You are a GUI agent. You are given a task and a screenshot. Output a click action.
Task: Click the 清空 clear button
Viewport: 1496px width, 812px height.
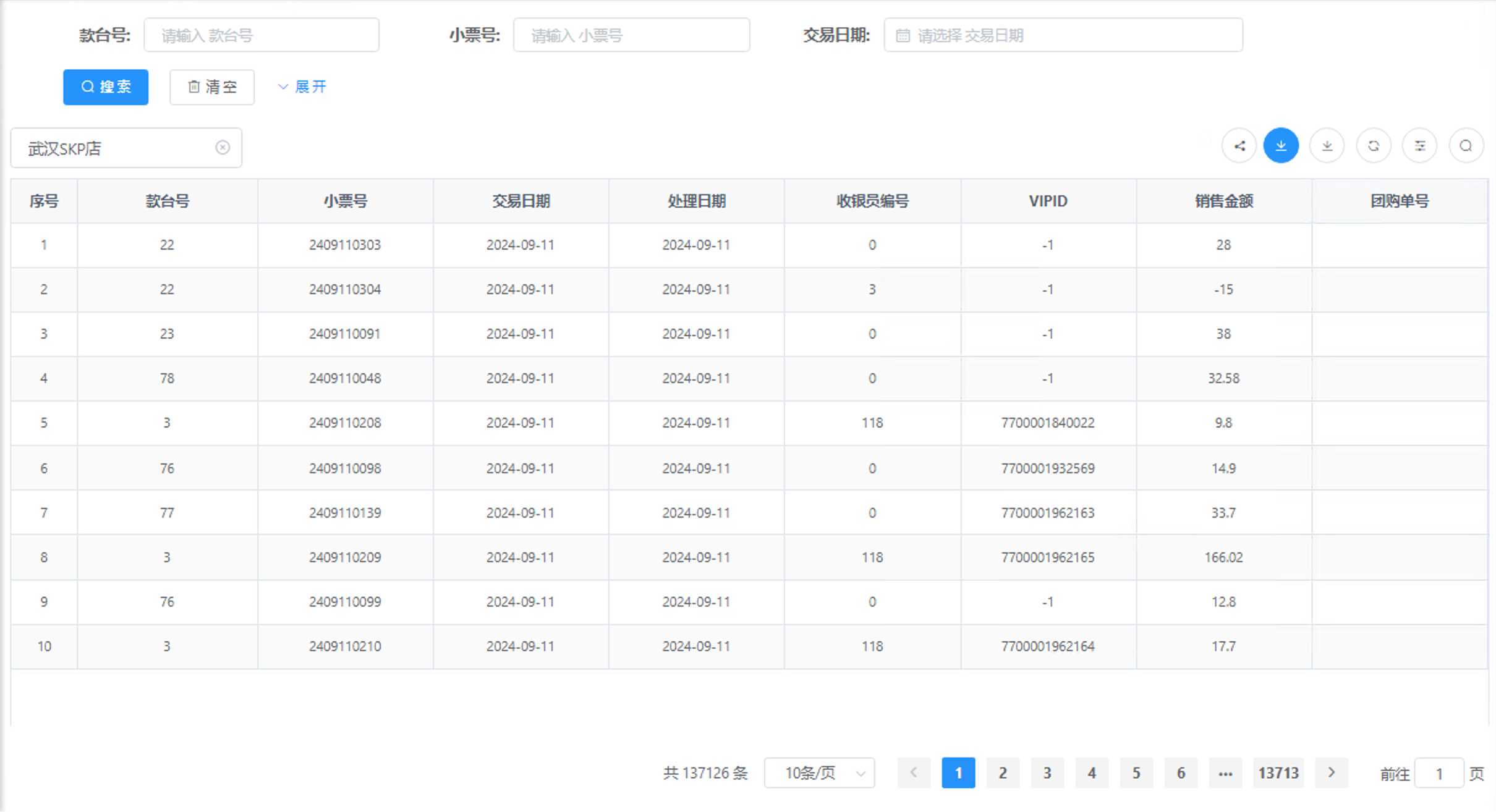click(211, 87)
